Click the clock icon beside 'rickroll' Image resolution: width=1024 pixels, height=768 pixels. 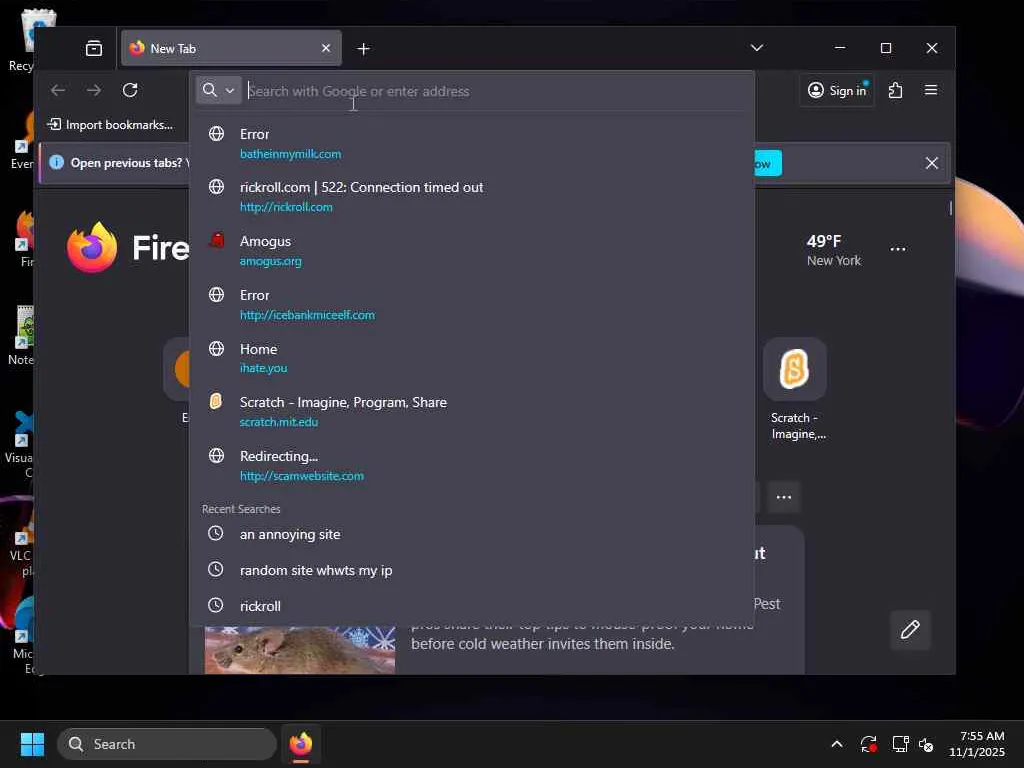tap(216, 605)
